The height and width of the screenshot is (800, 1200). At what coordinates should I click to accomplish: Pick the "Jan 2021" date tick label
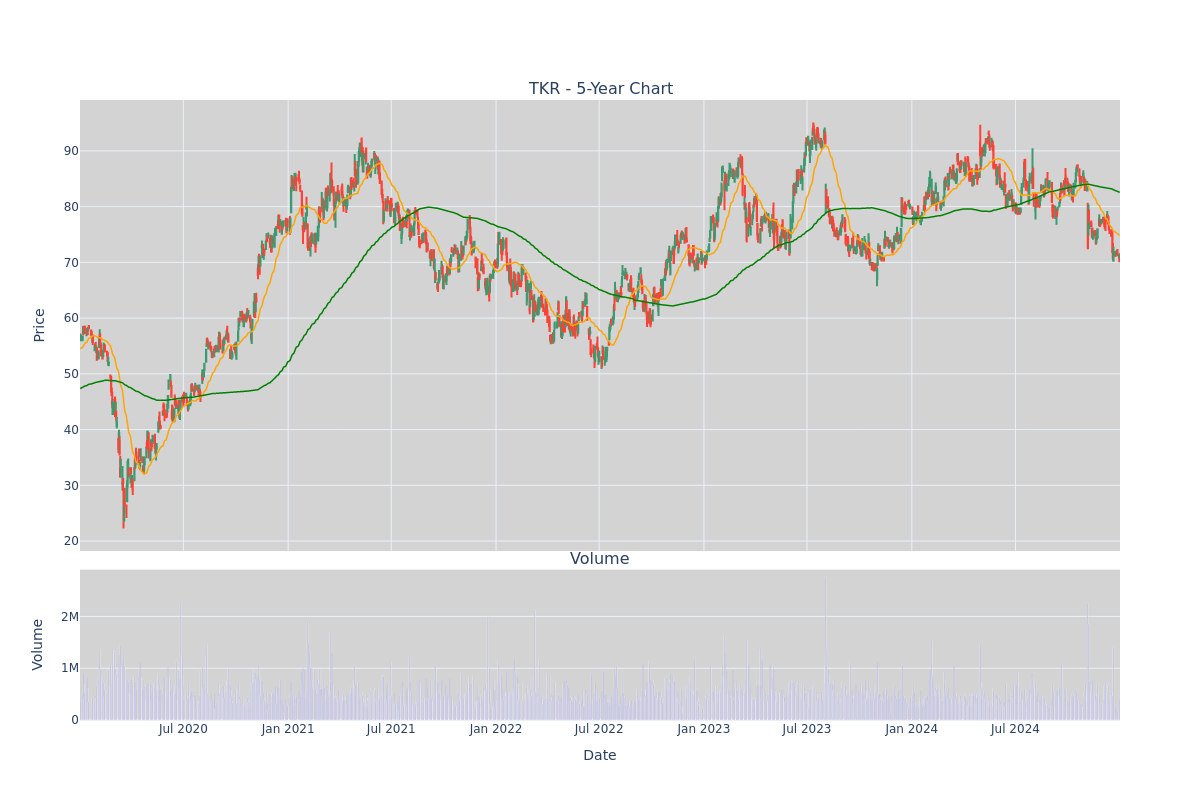point(288,729)
